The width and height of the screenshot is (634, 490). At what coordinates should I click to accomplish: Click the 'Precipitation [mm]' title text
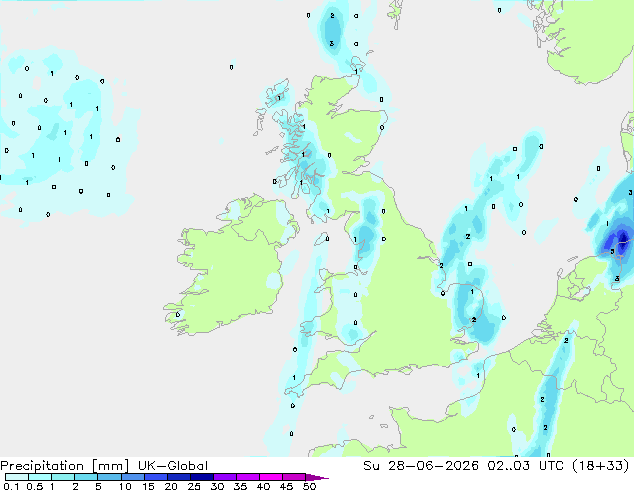tap(65, 466)
